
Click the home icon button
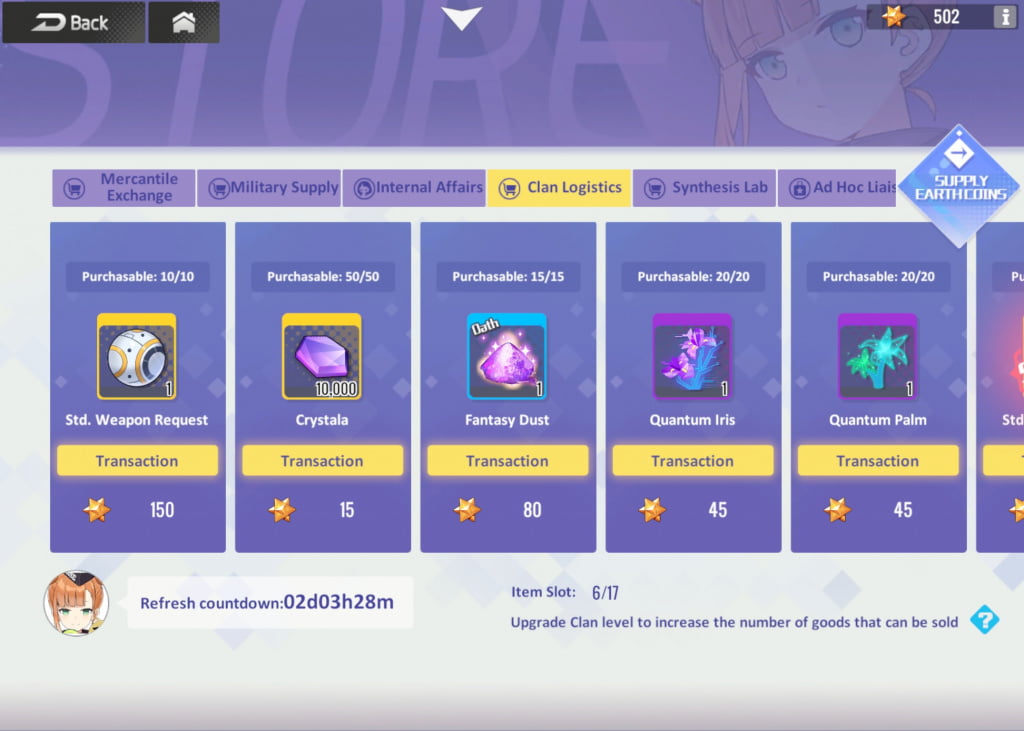coord(184,22)
